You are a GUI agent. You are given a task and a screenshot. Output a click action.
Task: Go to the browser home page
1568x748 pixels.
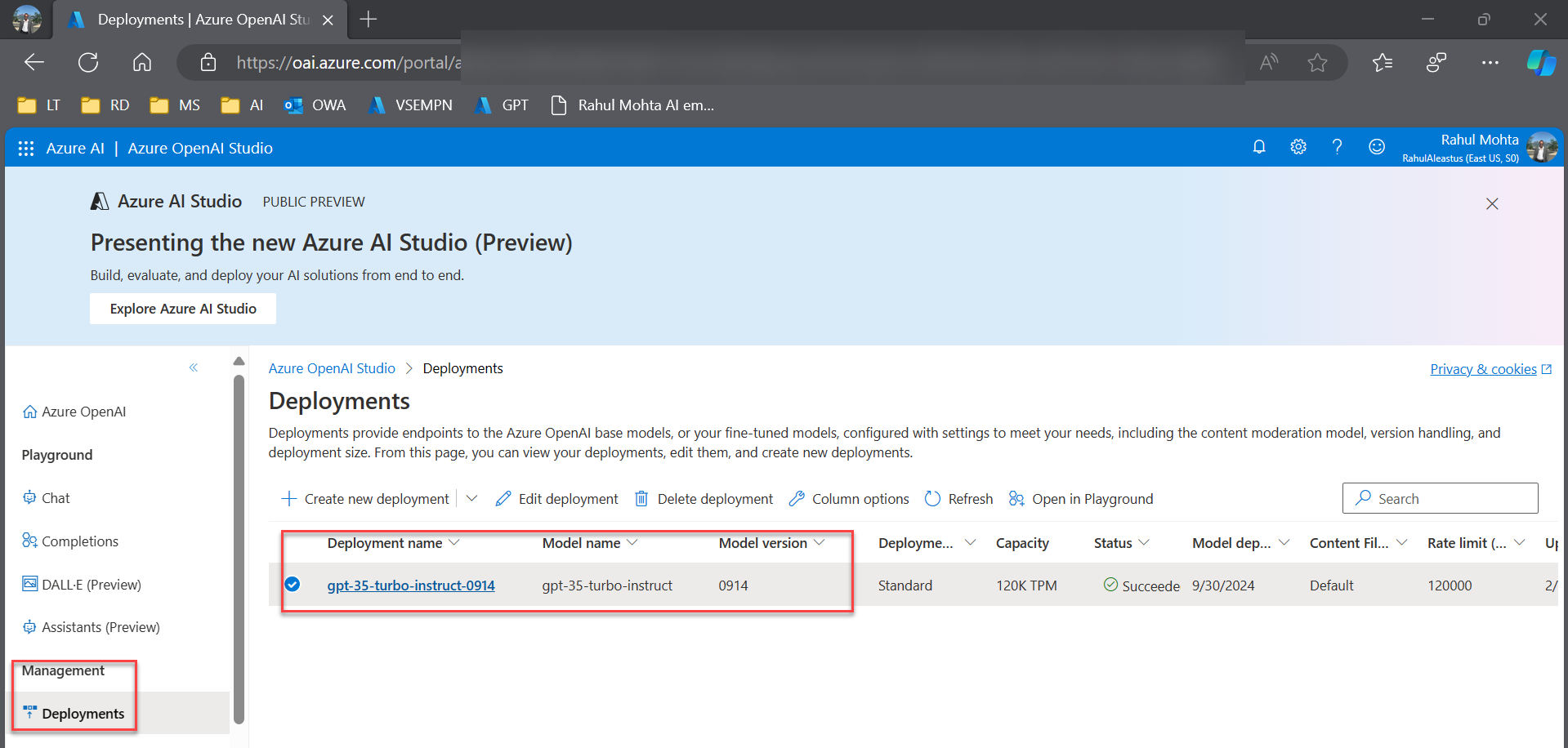point(142,62)
